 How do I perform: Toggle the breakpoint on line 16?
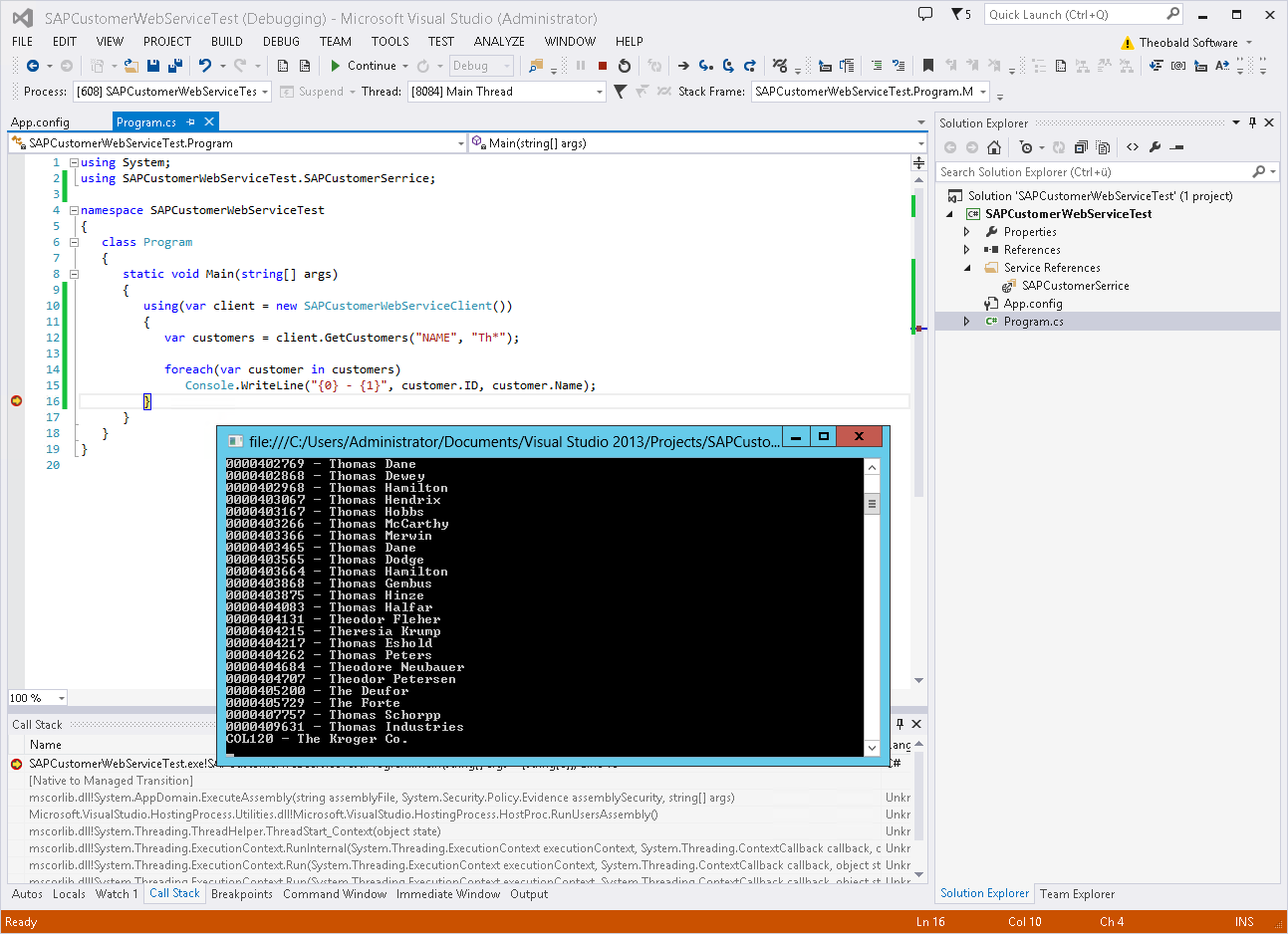16,401
